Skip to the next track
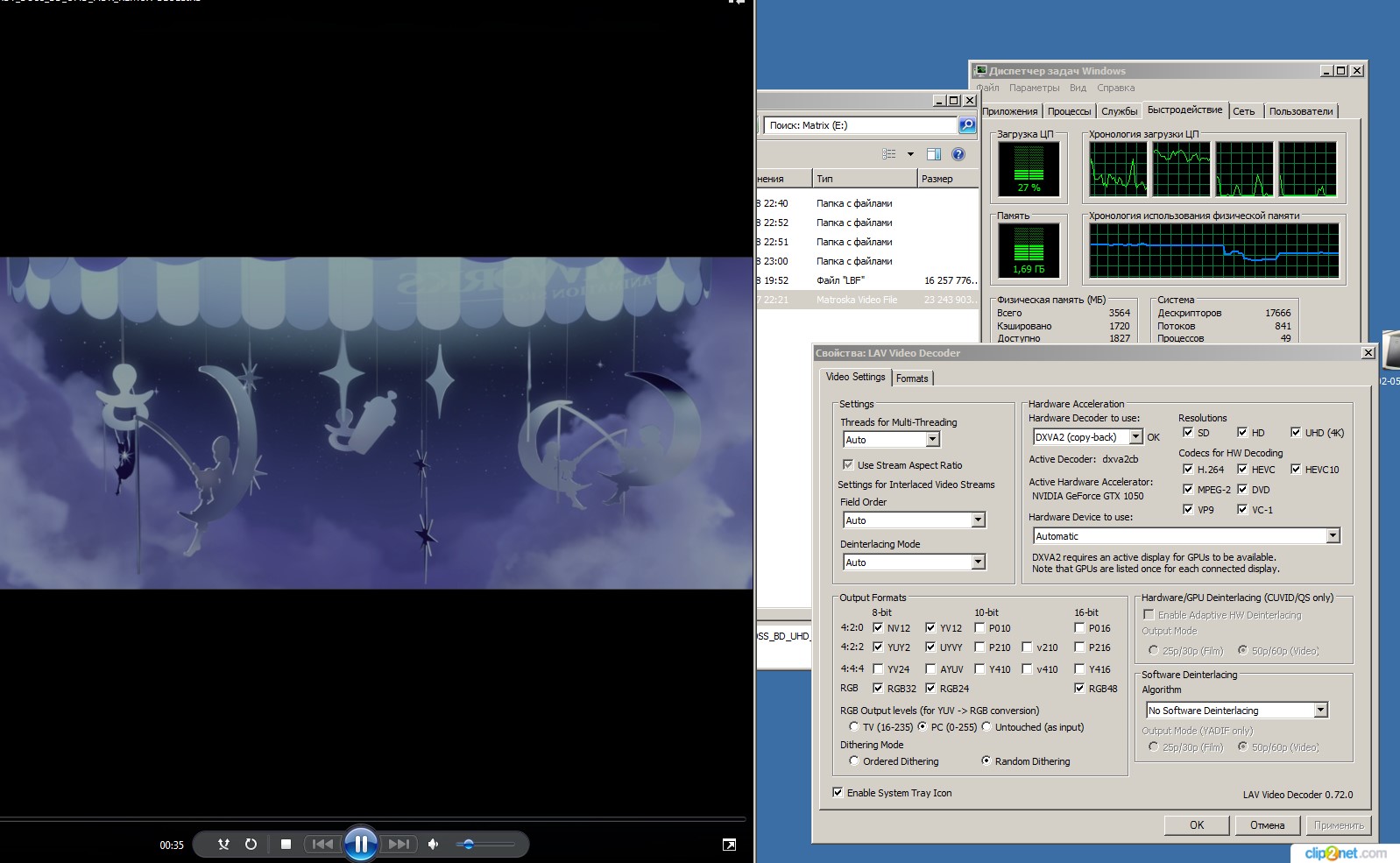1400x863 pixels. [399, 845]
